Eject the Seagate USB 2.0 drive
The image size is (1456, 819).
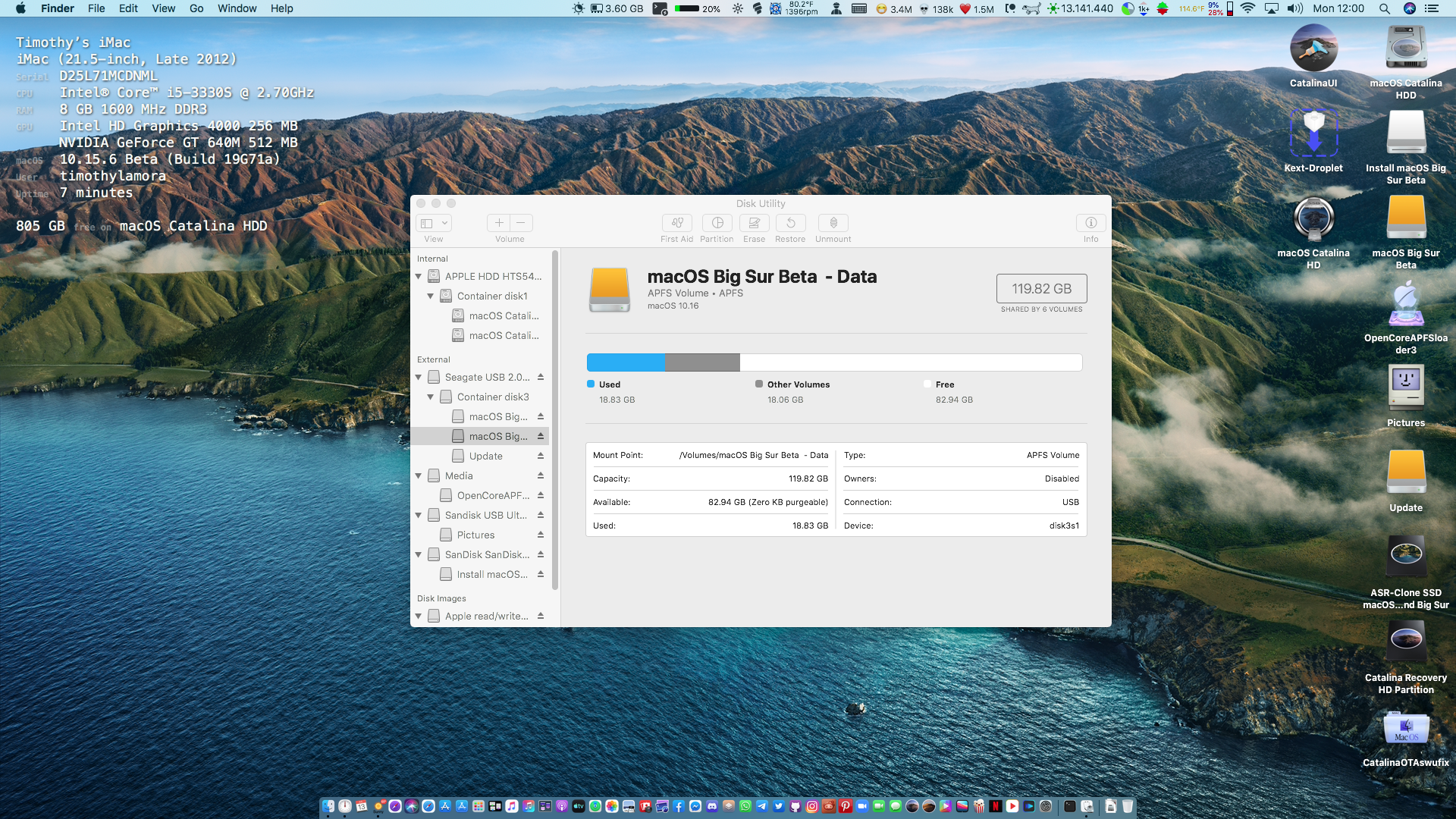click(x=541, y=377)
